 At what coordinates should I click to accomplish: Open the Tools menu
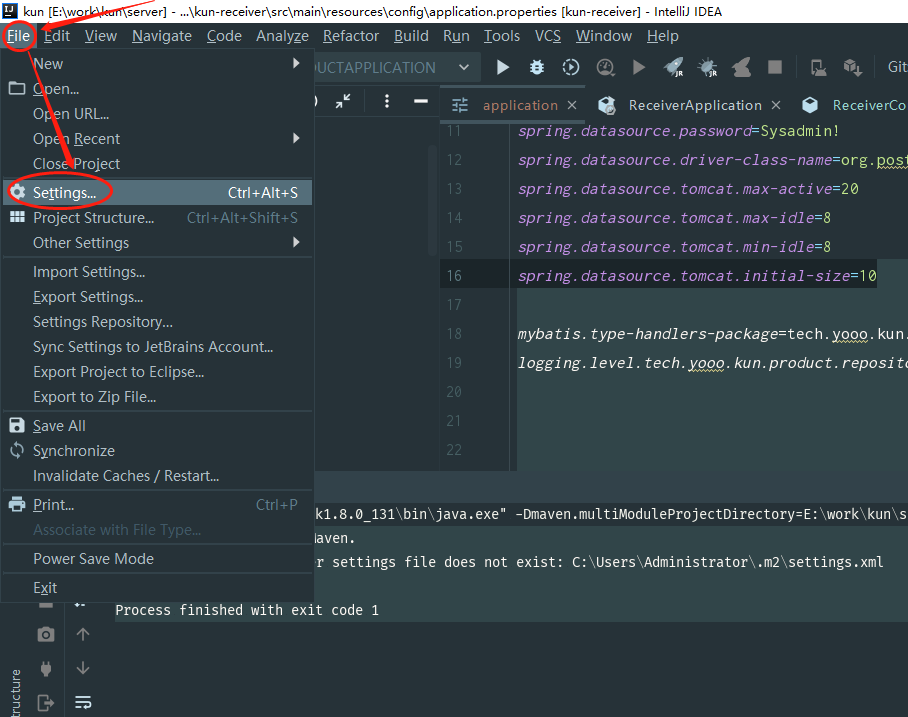point(501,36)
